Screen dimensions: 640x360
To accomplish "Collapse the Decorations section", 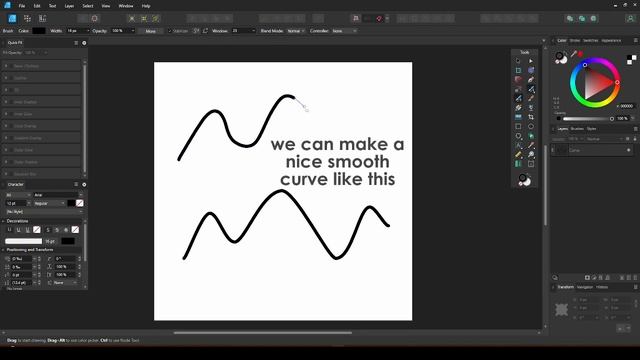I will pos(4,221).
